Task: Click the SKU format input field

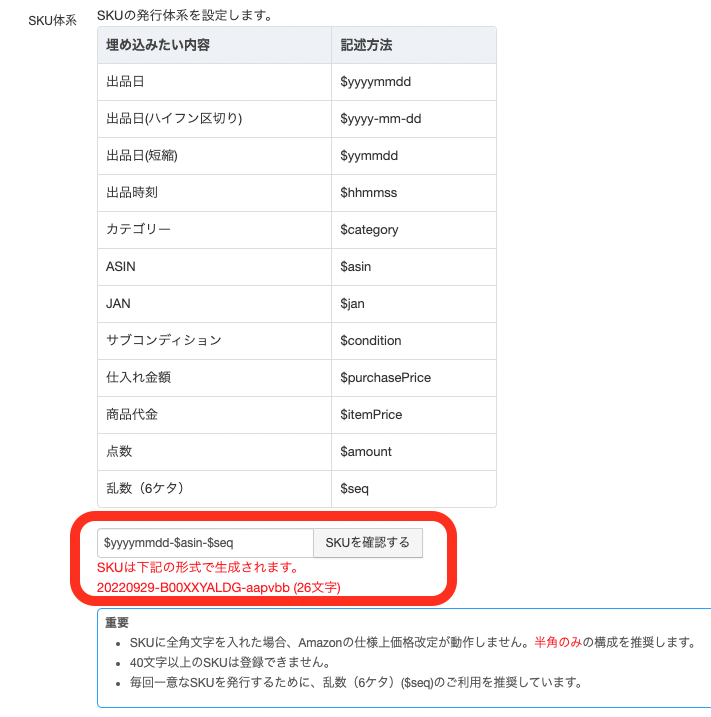Action: pyautogui.click(x=205, y=543)
